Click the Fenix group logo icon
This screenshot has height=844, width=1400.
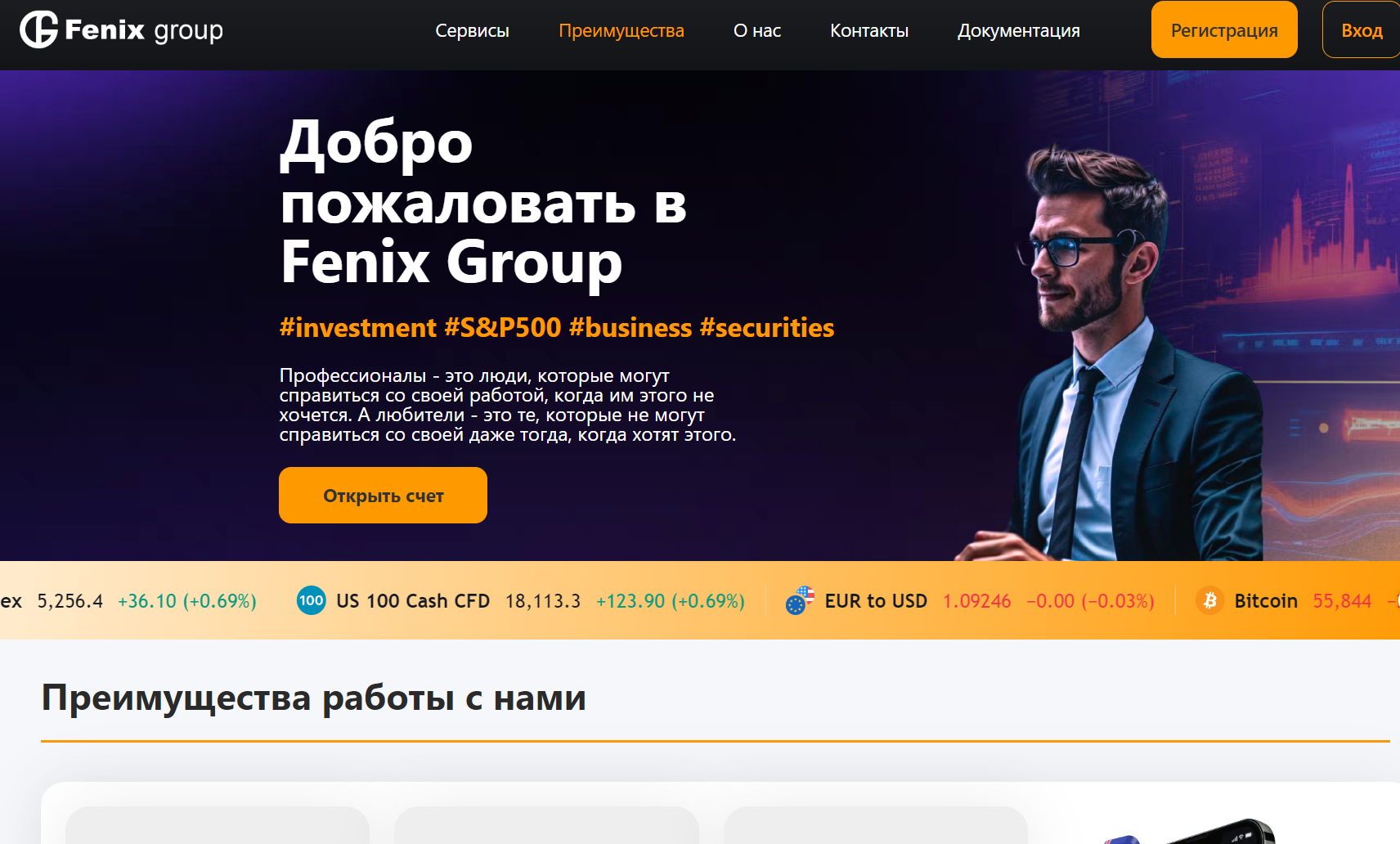pyautogui.click(x=38, y=29)
